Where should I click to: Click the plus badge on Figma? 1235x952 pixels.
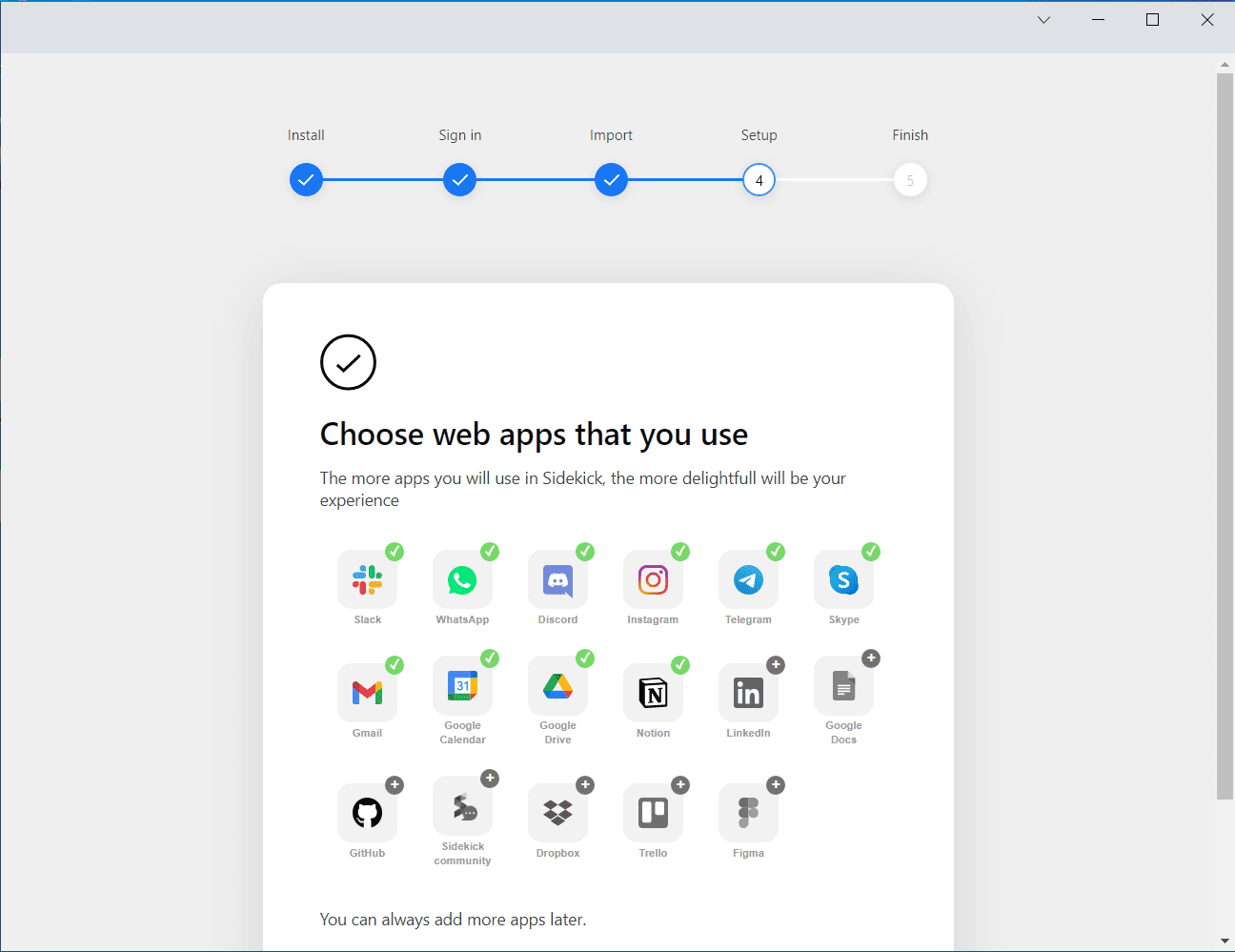(x=776, y=785)
